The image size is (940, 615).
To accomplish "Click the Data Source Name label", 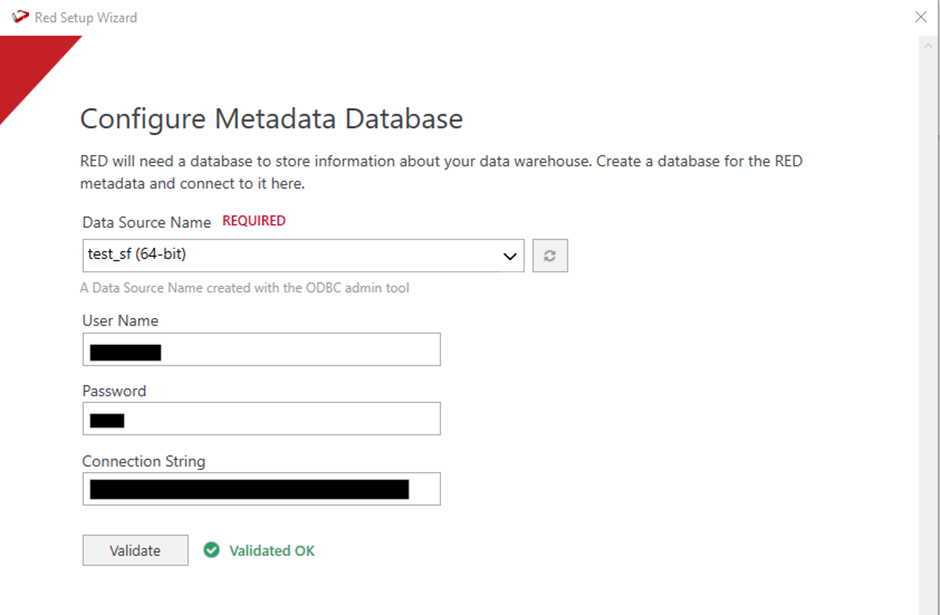I will point(146,222).
